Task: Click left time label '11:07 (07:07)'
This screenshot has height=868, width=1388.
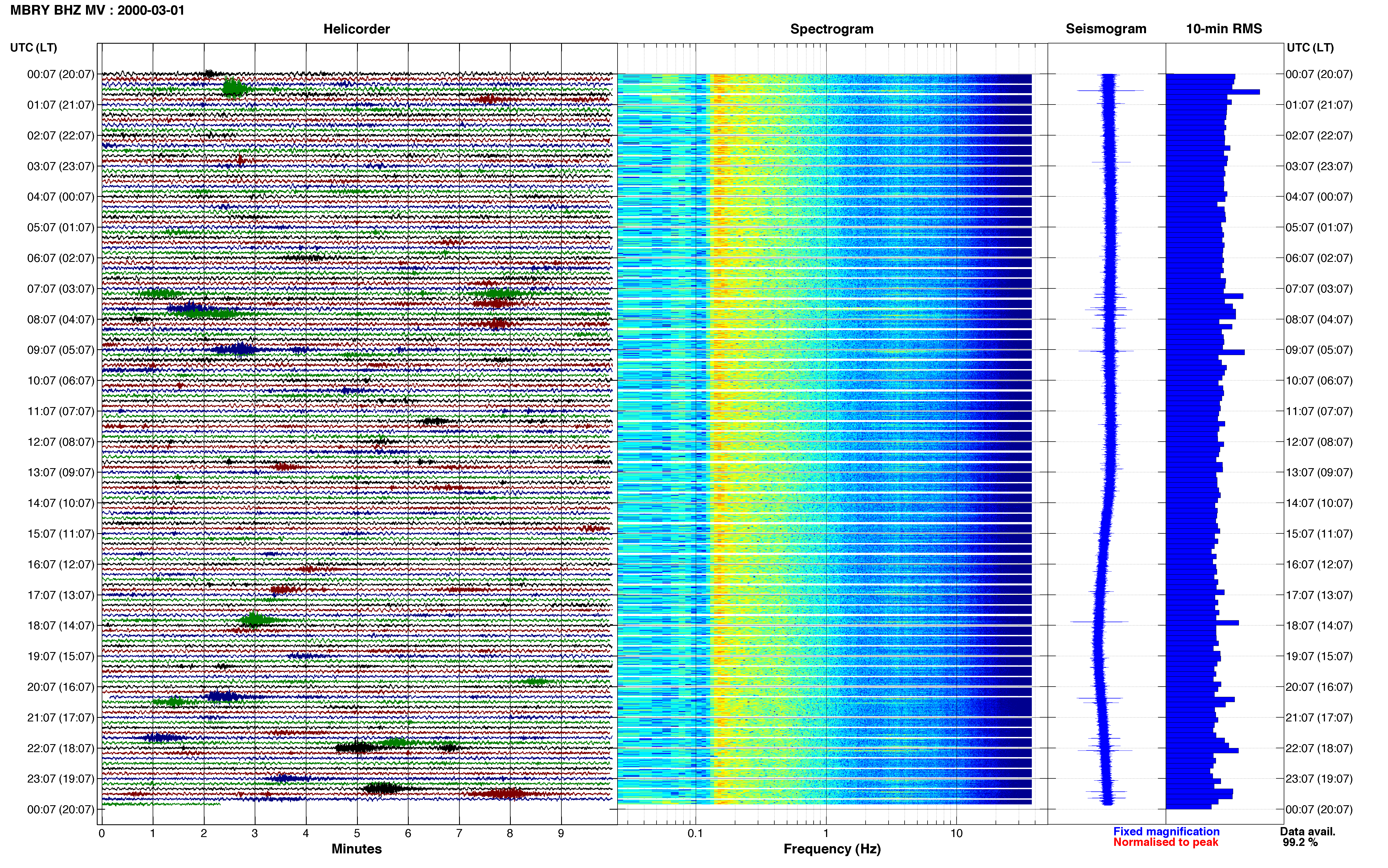Action: [x=61, y=411]
